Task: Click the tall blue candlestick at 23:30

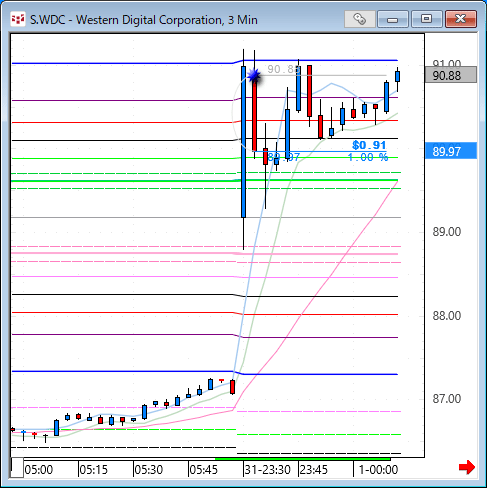Action: (x=244, y=142)
